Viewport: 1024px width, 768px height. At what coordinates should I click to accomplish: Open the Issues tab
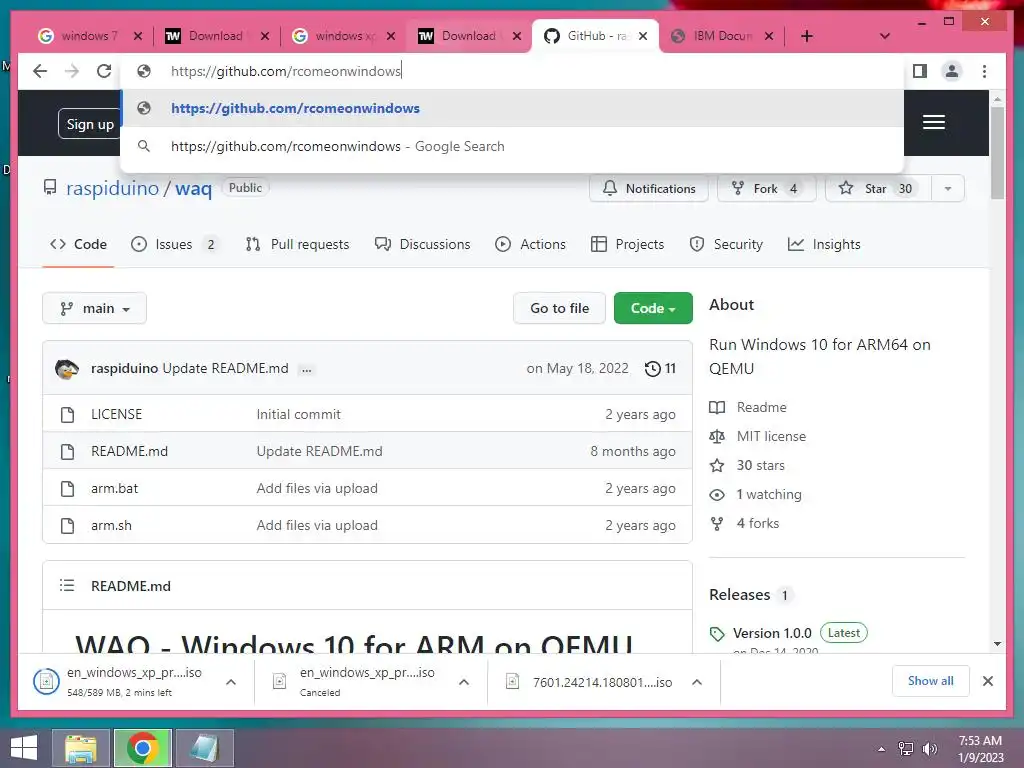tap(174, 244)
